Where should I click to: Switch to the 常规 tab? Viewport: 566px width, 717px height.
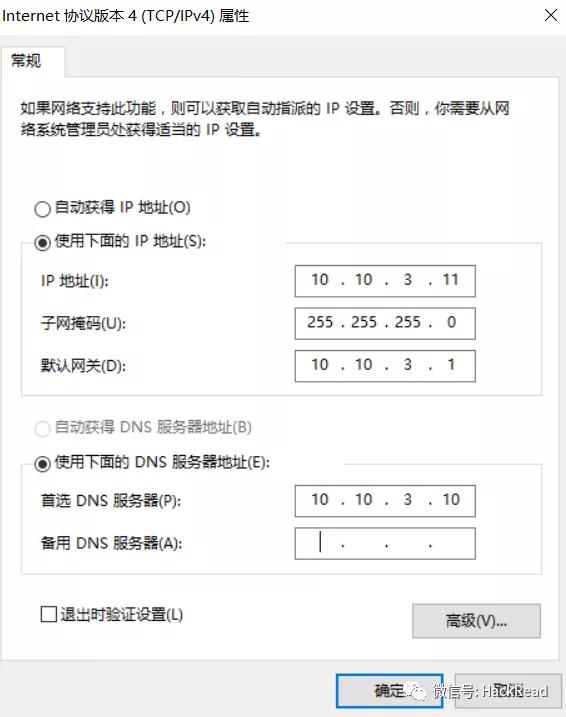click(x=27, y=60)
